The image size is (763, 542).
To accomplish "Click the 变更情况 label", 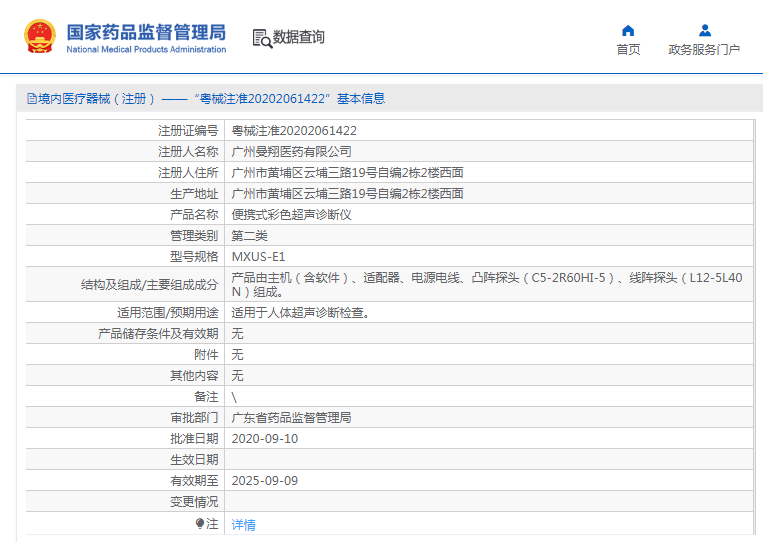I will point(194,502).
